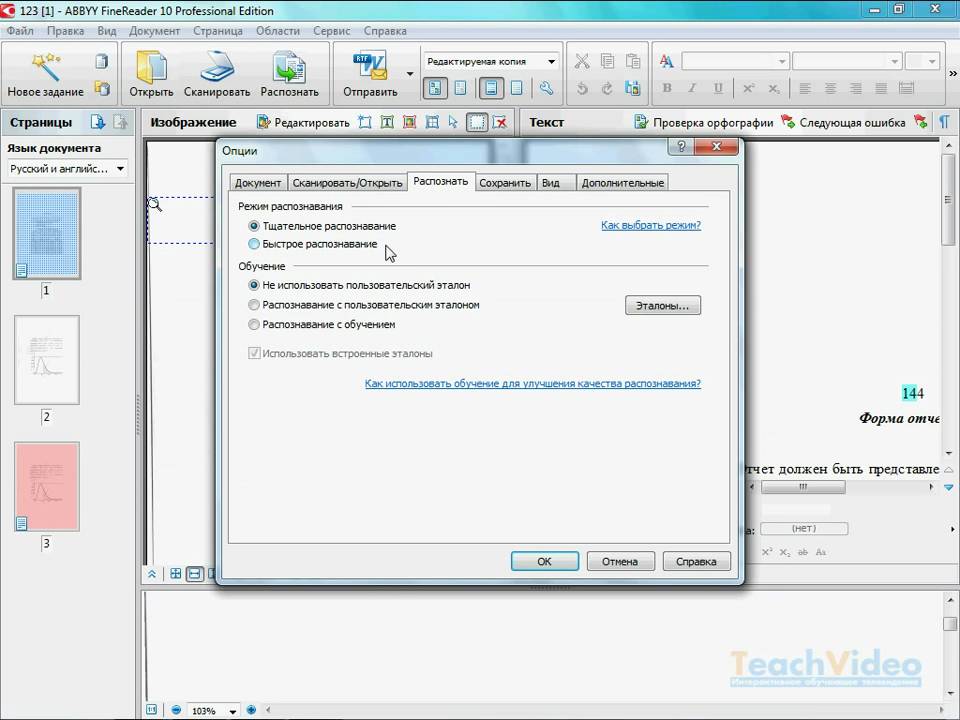Expand Отправить dropdown arrow

pos(410,74)
